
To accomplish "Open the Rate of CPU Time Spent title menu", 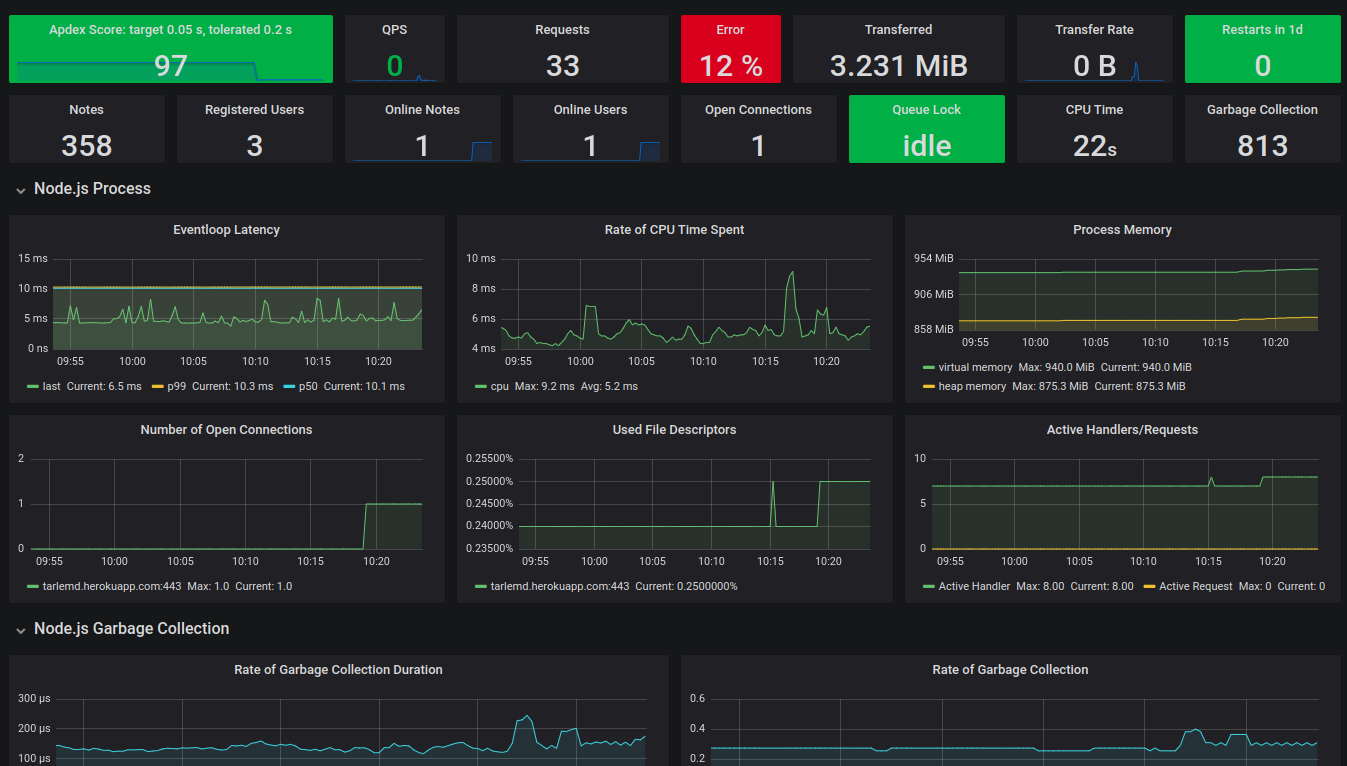I will [674, 230].
